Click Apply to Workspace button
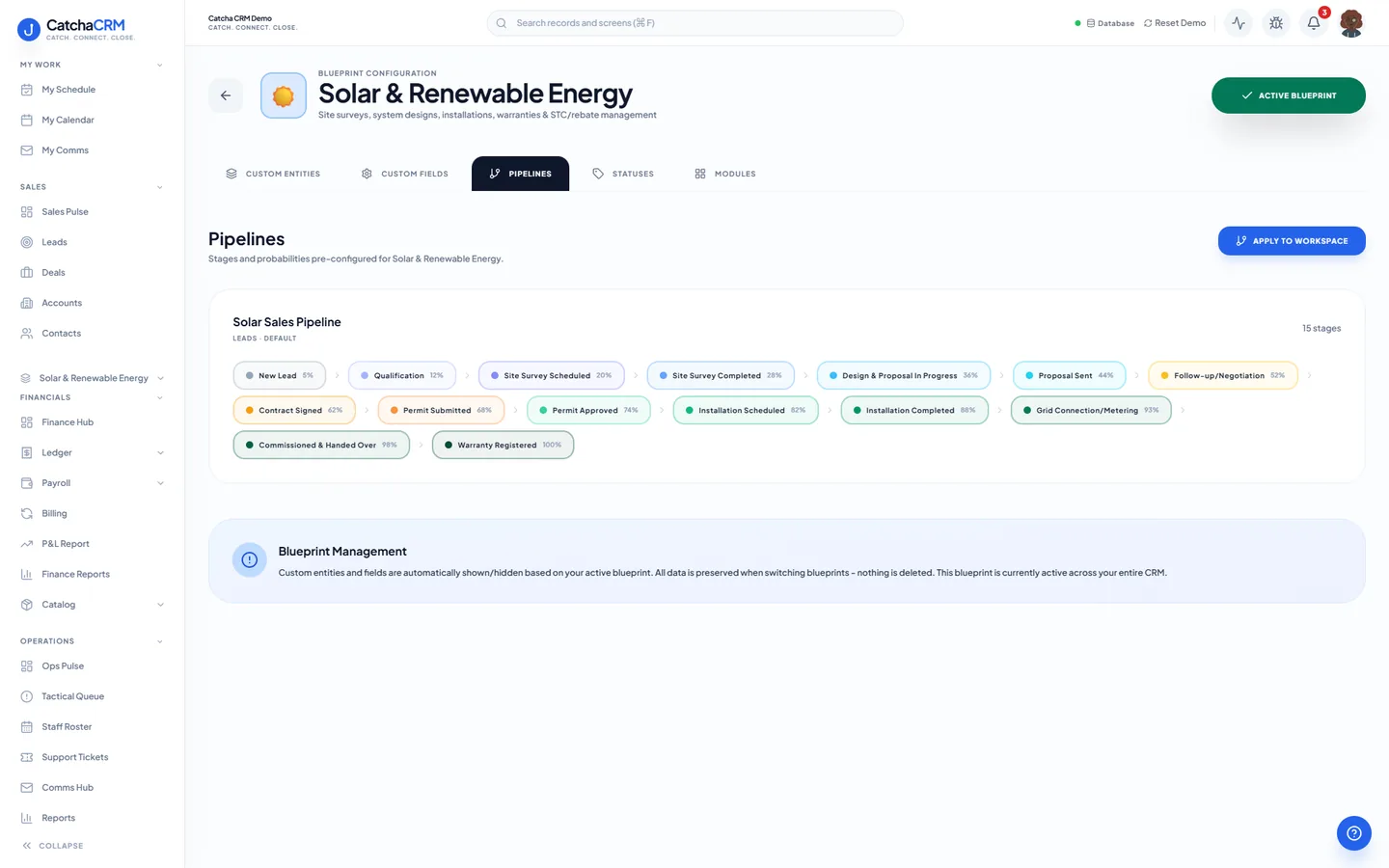This screenshot has height=868, width=1389. coord(1292,241)
